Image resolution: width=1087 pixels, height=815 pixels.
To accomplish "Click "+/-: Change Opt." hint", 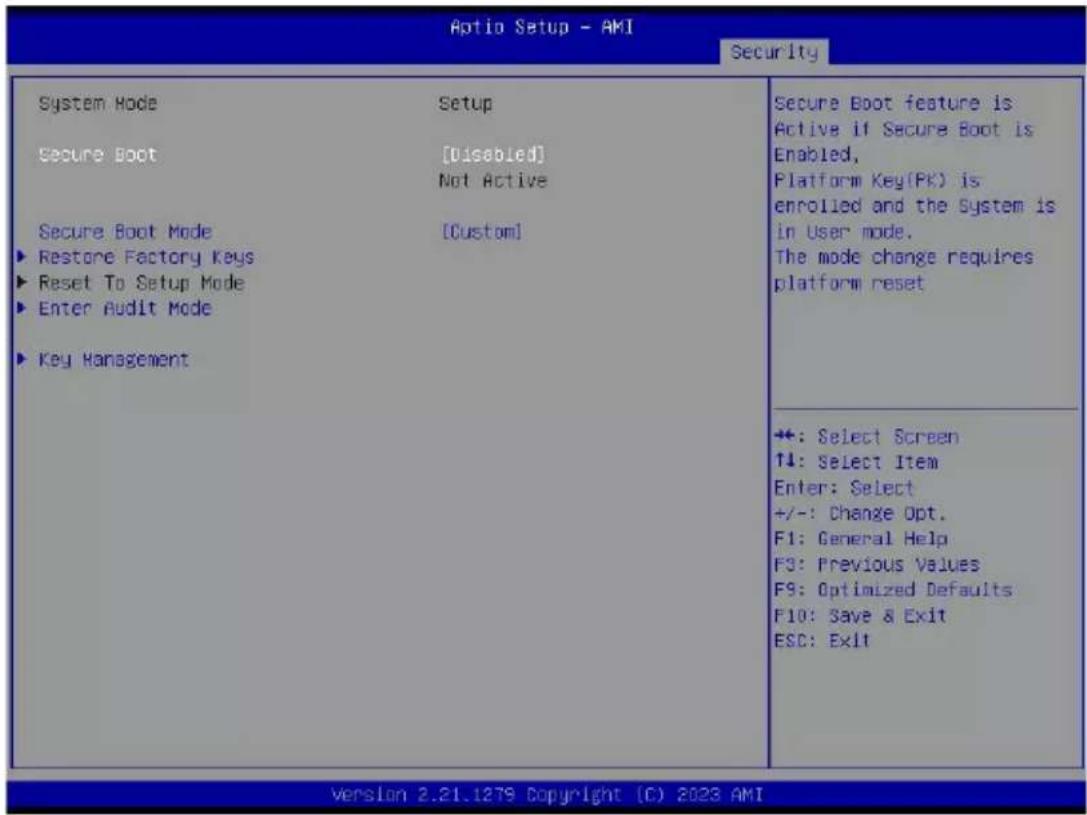I will click(x=860, y=514).
